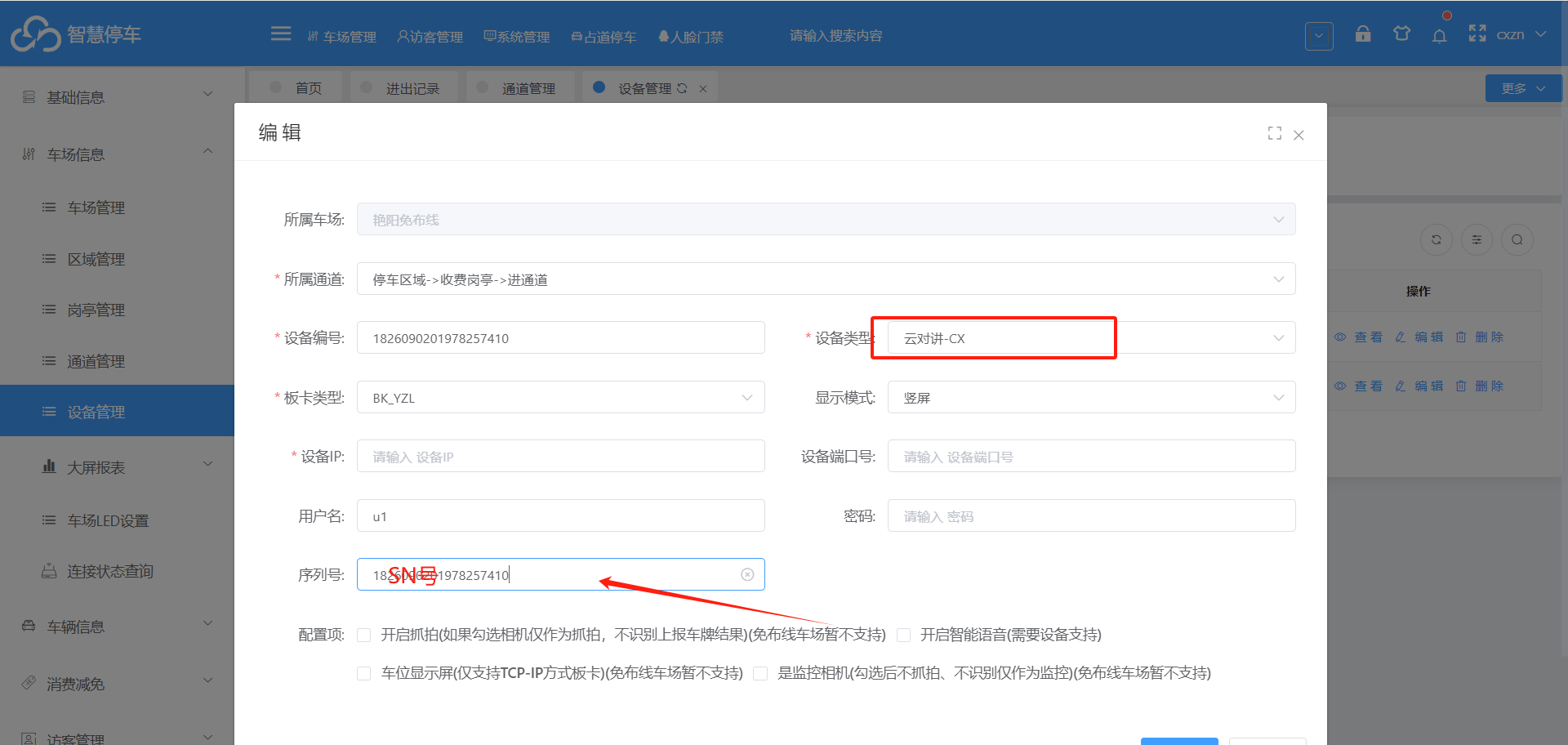The height and width of the screenshot is (745, 1568).
Task: Click the 密码 input field
Action: click(1091, 516)
